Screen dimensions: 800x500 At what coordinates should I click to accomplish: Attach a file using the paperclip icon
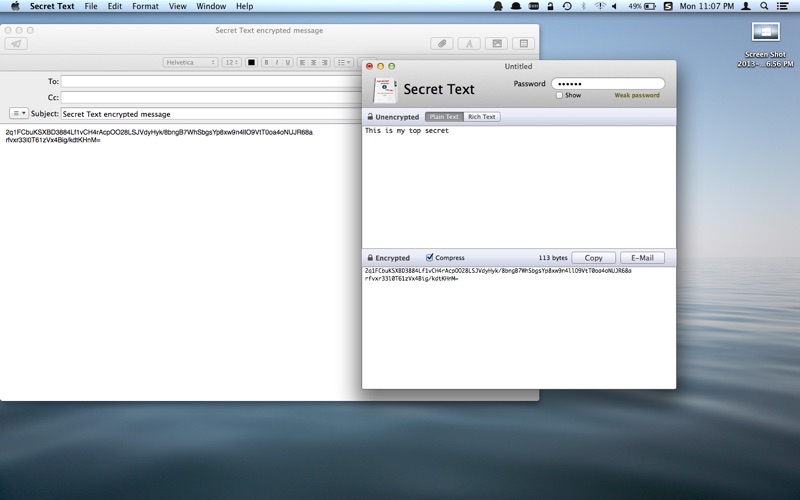[x=442, y=44]
